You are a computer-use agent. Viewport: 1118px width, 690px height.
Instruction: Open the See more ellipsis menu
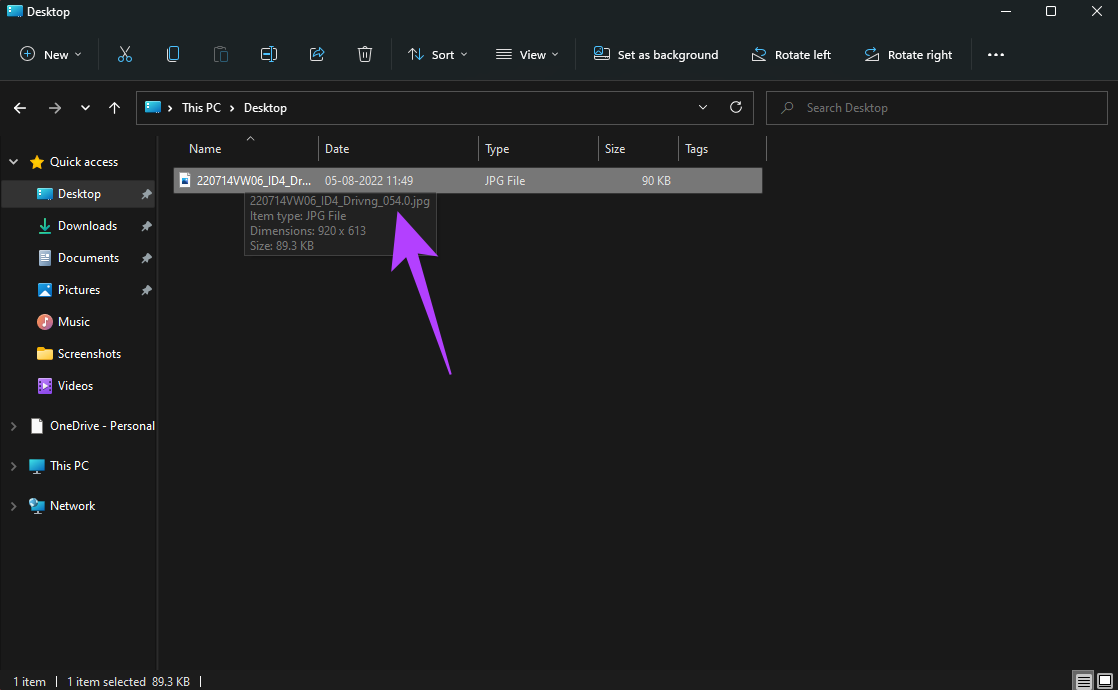(995, 55)
